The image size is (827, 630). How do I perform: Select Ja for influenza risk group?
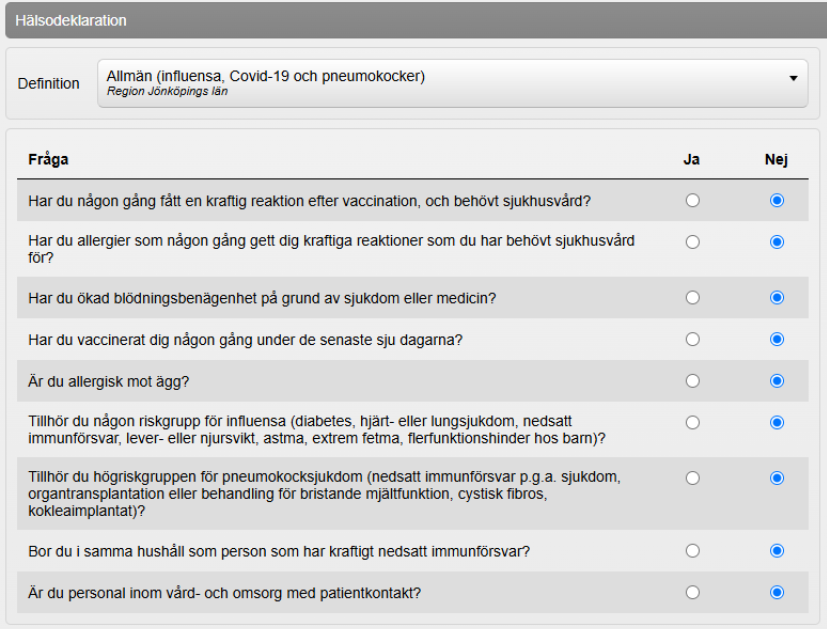point(692,423)
